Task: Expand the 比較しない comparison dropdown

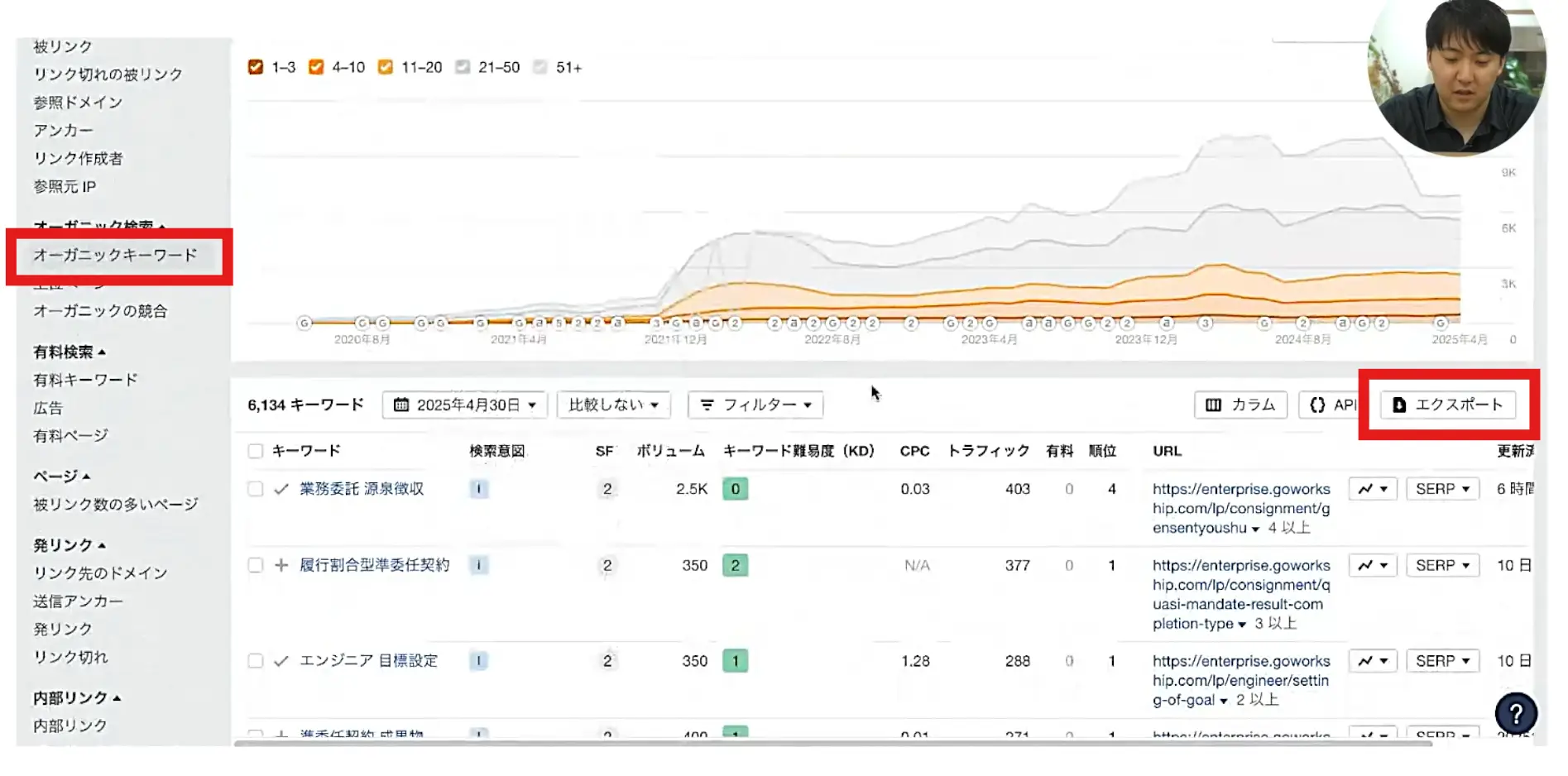Action: coord(613,405)
